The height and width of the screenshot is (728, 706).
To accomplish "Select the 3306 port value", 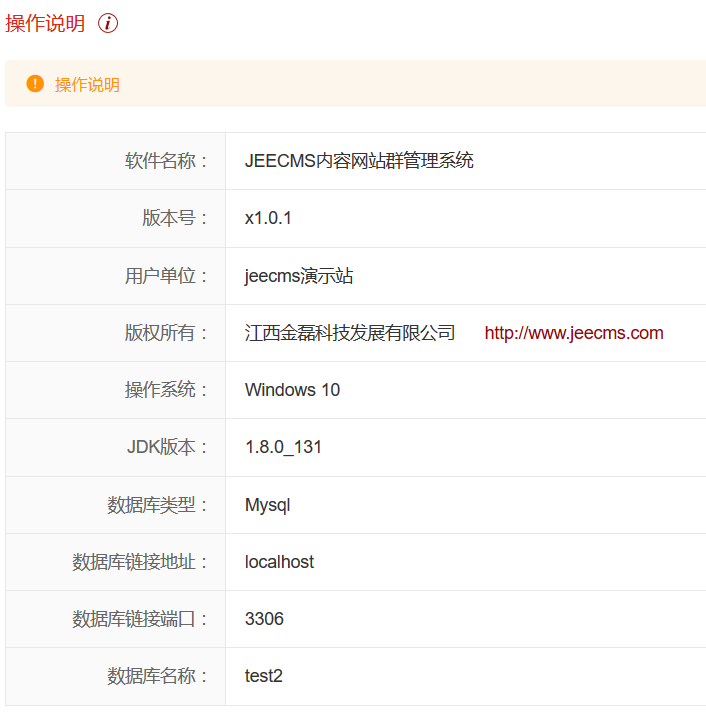I will [x=264, y=619].
